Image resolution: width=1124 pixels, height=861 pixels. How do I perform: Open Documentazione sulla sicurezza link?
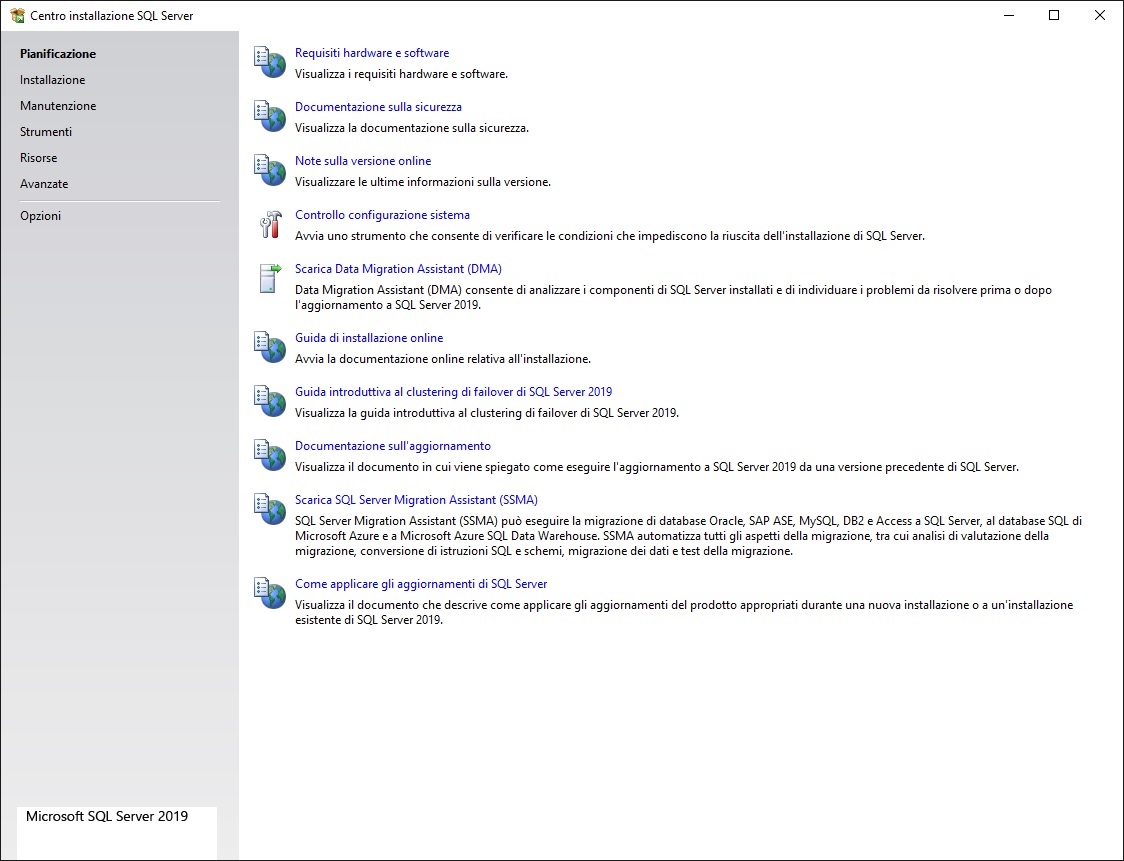[378, 107]
